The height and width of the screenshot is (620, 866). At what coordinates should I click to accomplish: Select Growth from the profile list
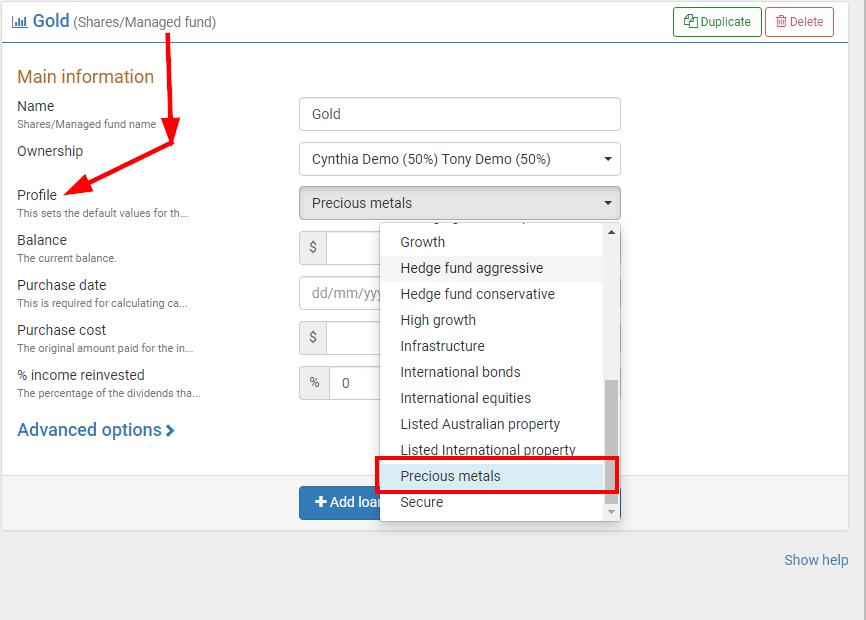(423, 242)
